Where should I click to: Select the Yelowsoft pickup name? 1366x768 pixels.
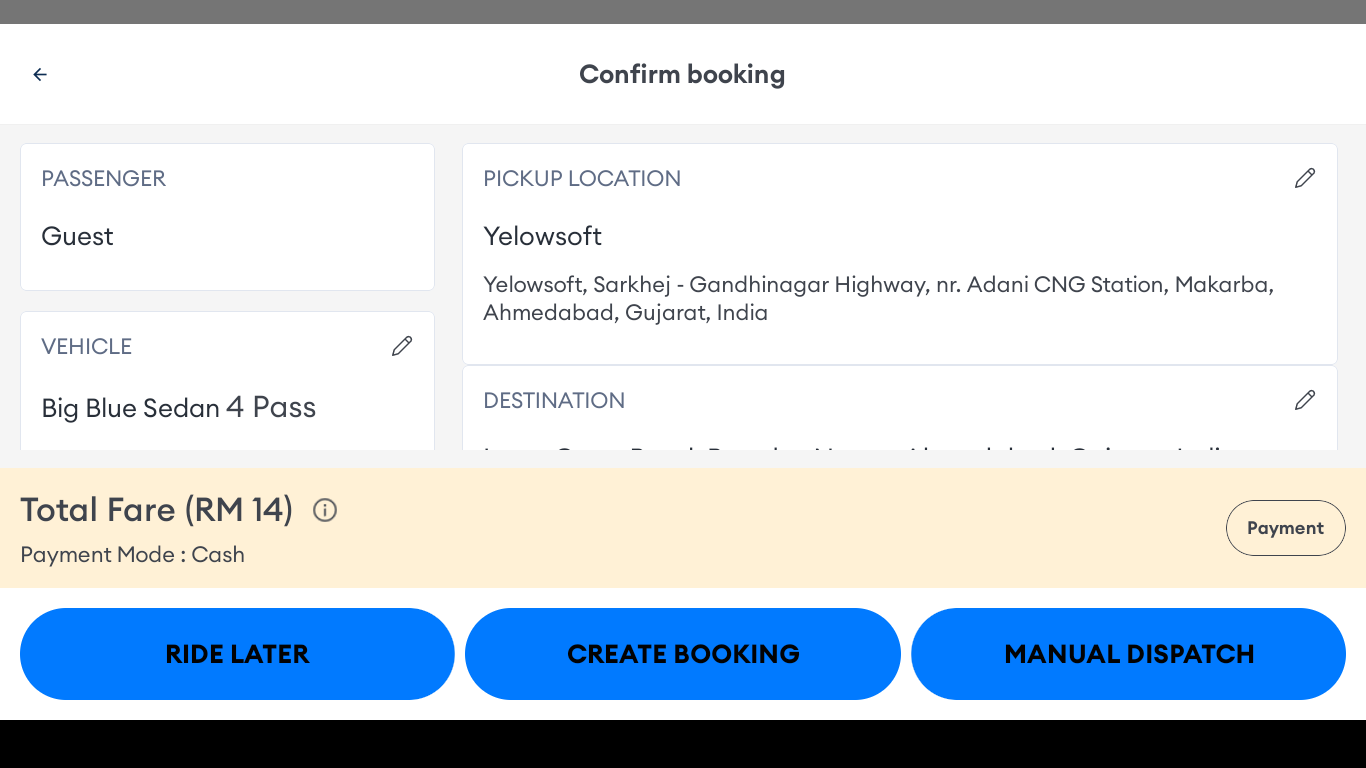[x=542, y=236]
